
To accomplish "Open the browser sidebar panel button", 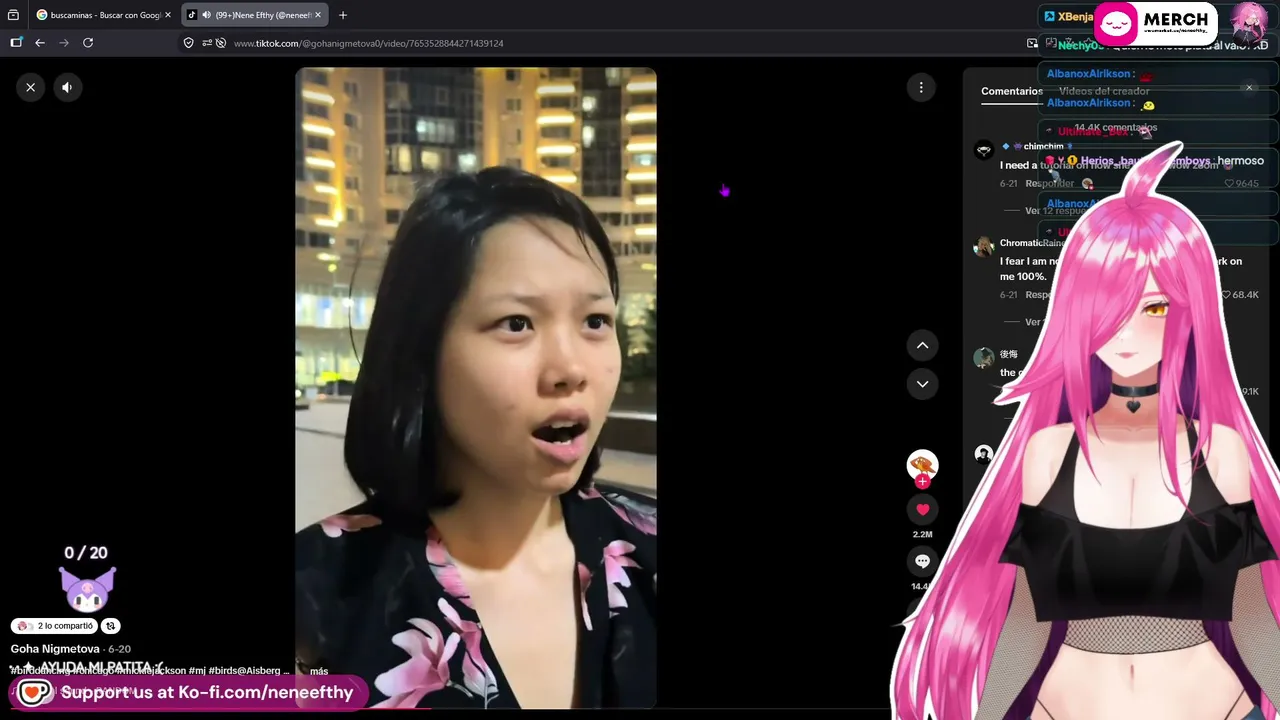I will [16, 43].
